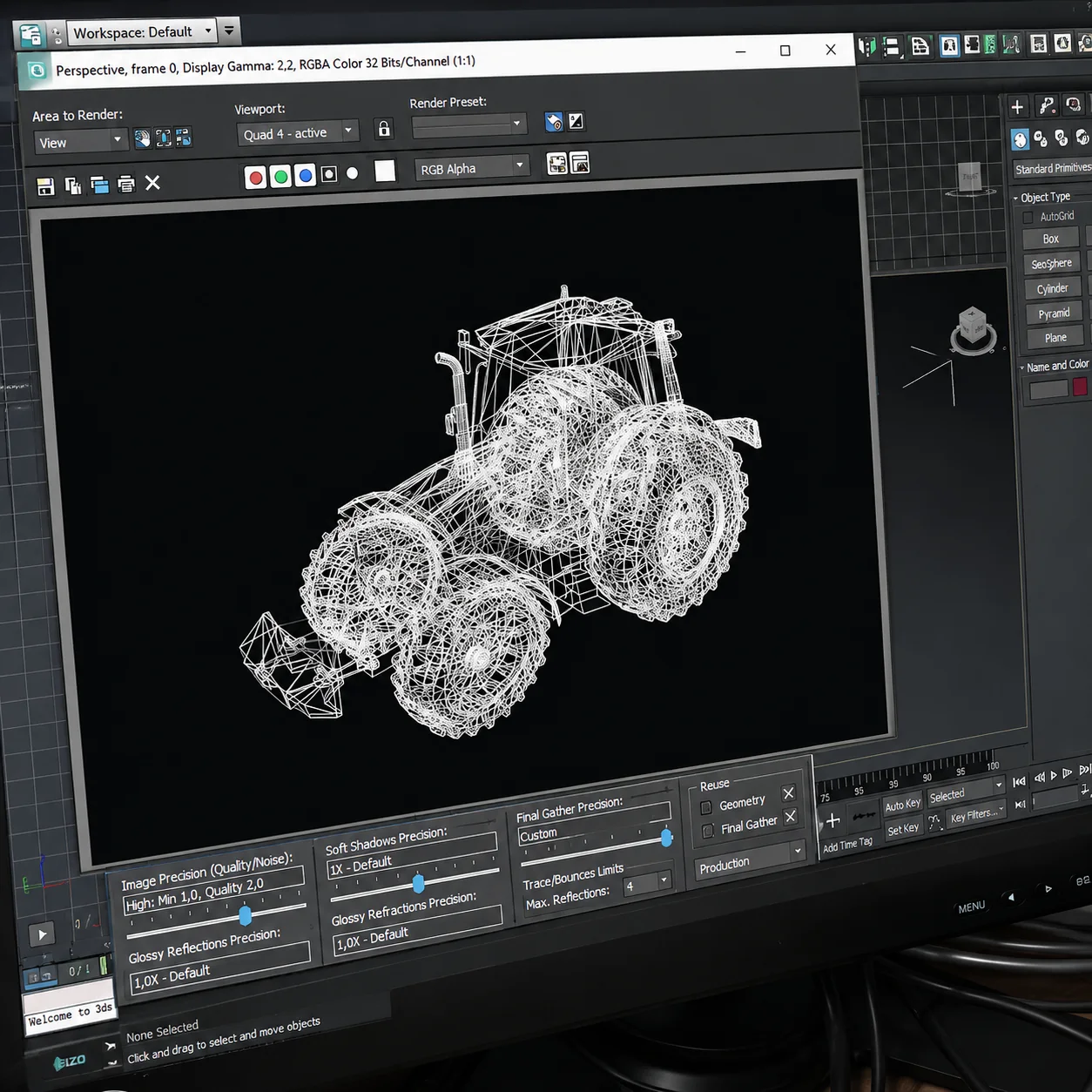
Task: Open the Environment and Effects exposure icon
Action: click(x=576, y=121)
